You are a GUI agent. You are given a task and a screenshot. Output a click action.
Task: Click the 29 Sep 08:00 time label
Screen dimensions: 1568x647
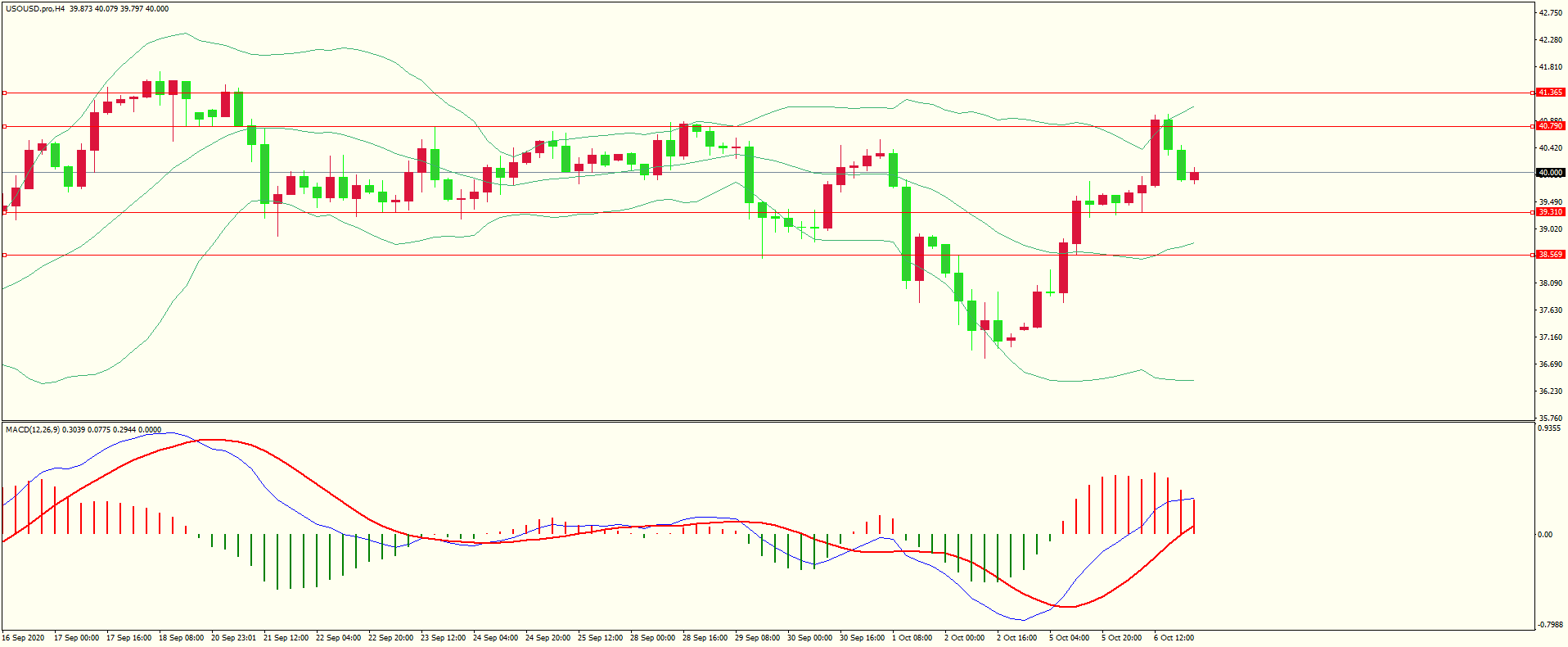coord(757,638)
